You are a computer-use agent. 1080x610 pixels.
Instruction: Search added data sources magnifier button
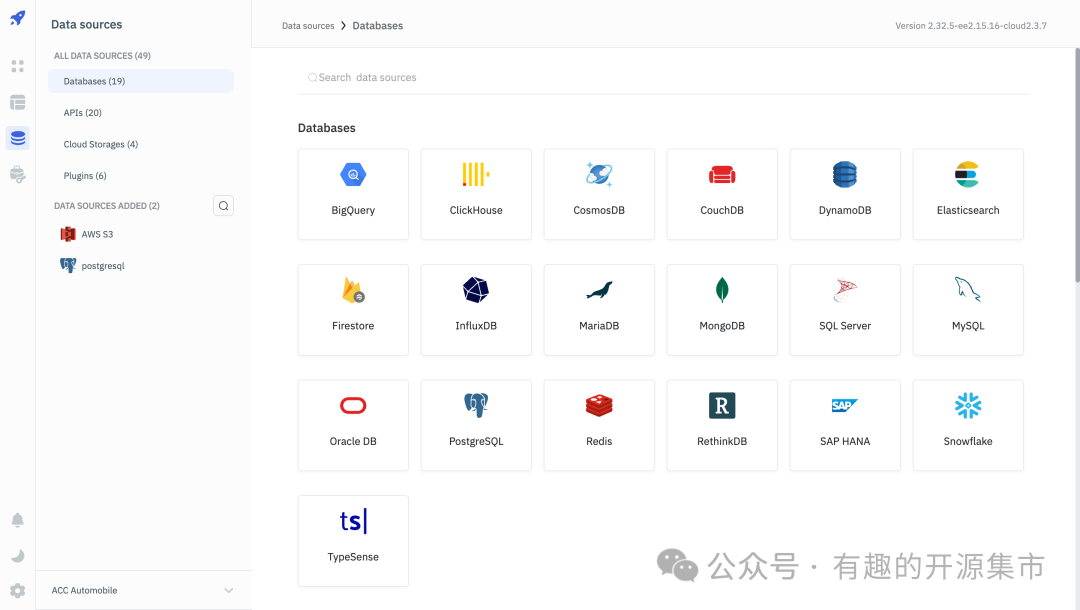pos(223,206)
